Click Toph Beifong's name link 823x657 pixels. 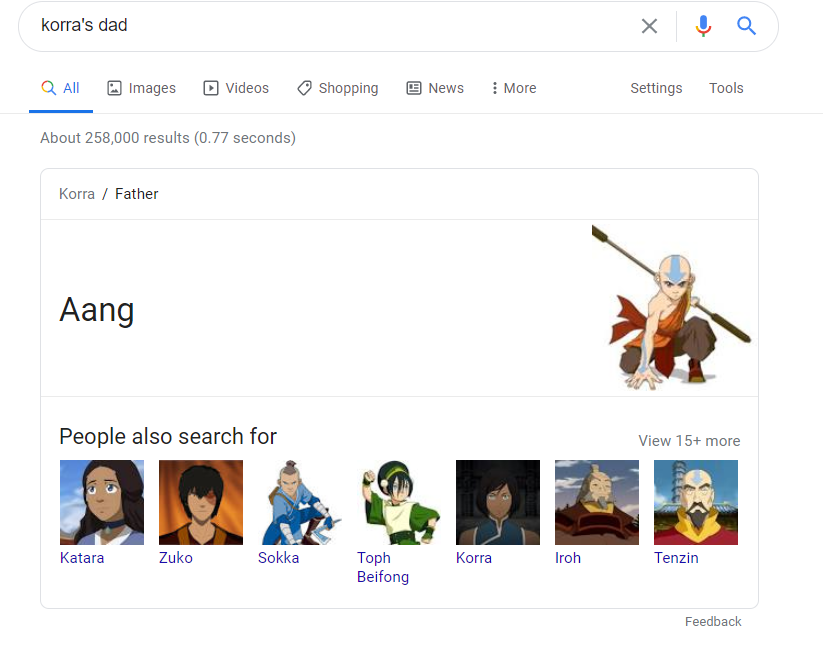(x=383, y=567)
